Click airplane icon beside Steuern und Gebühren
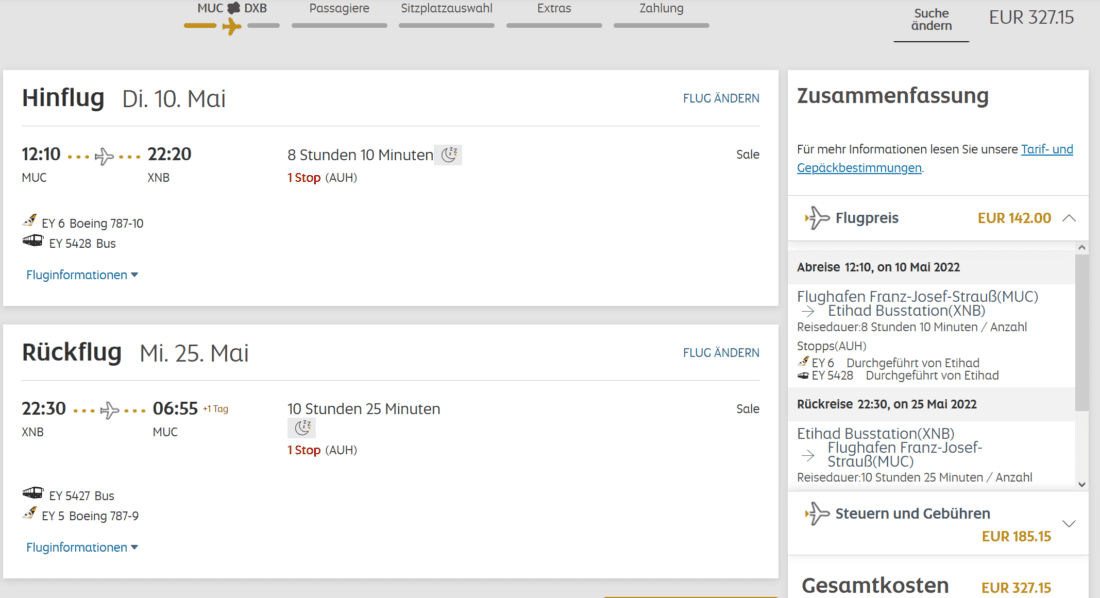1100x598 pixels. click(817, 514)
